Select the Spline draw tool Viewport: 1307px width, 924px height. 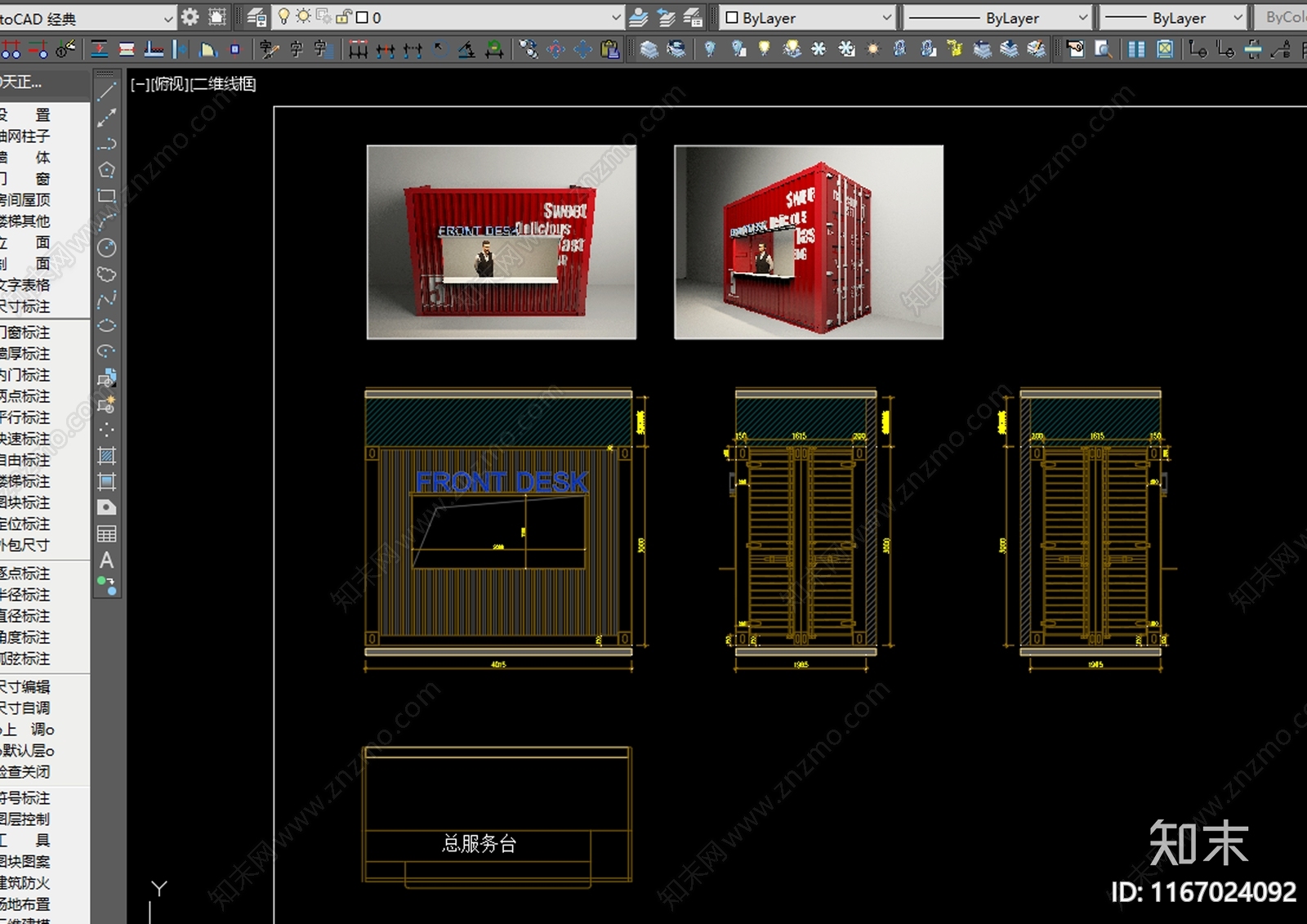[106, 300]
